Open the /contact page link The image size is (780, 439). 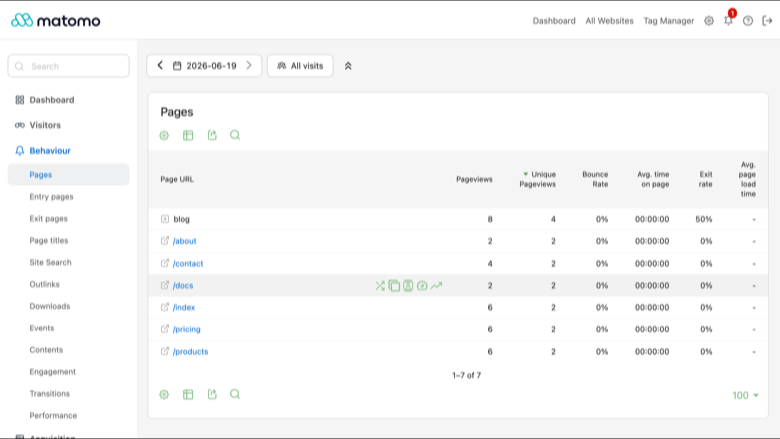pyautogui.click(x=188, y=263)
